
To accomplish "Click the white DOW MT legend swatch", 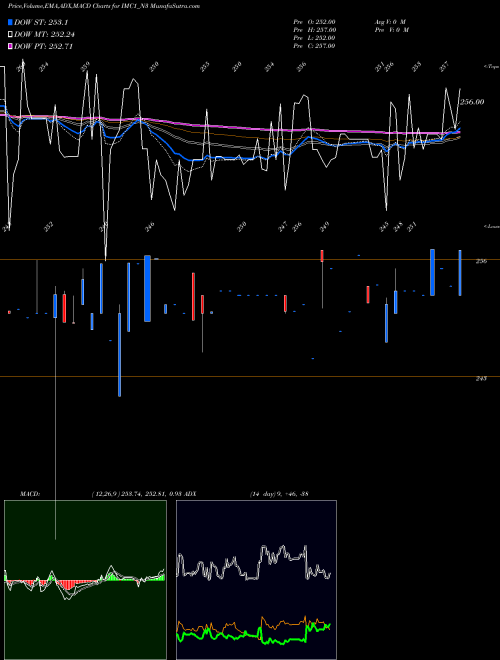I will (11, 35).
